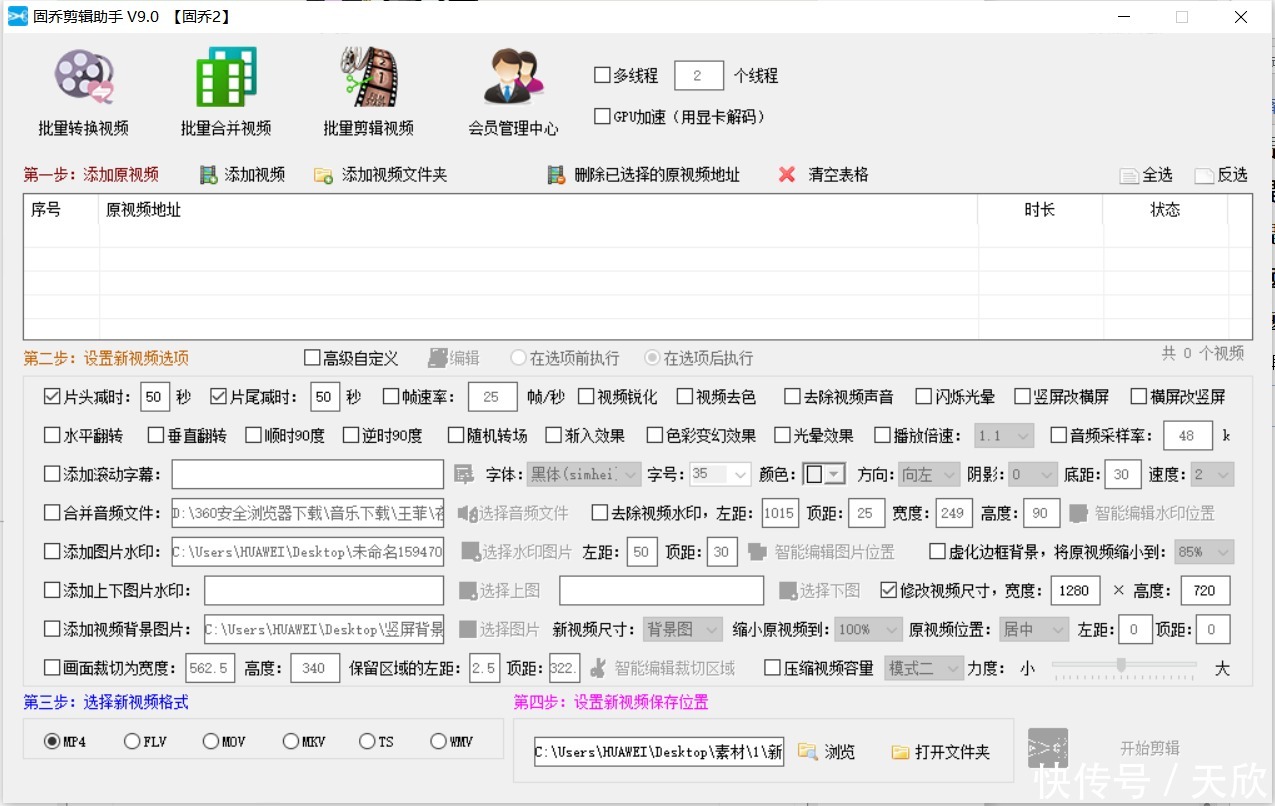Open the subtitle 颜色 color picker
1275x806 pixels.
824,473
